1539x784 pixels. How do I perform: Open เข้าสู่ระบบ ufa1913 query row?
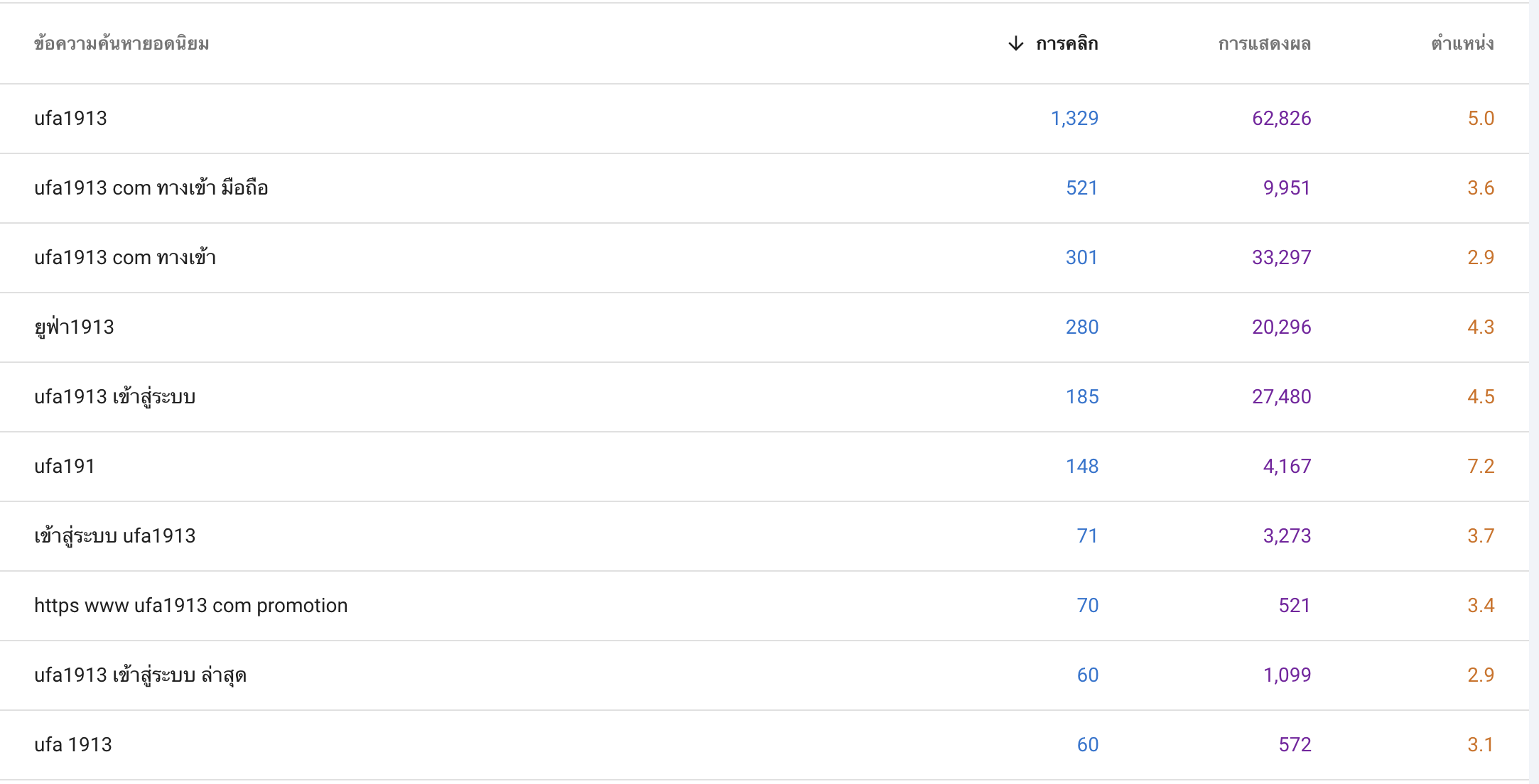765,536
